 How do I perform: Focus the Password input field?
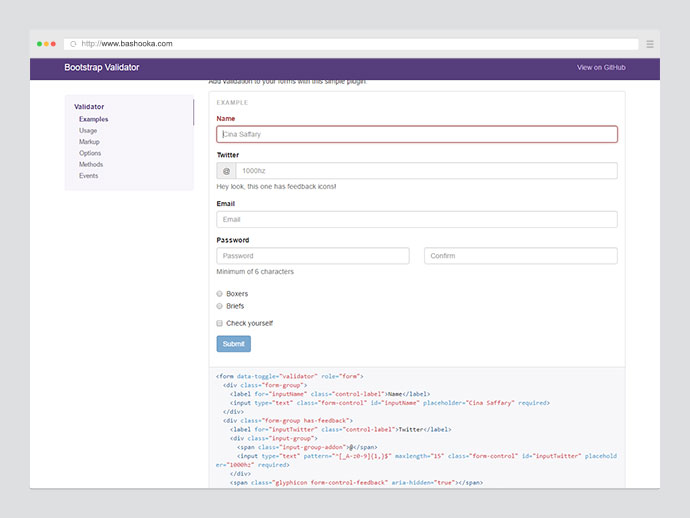(313, 256)
